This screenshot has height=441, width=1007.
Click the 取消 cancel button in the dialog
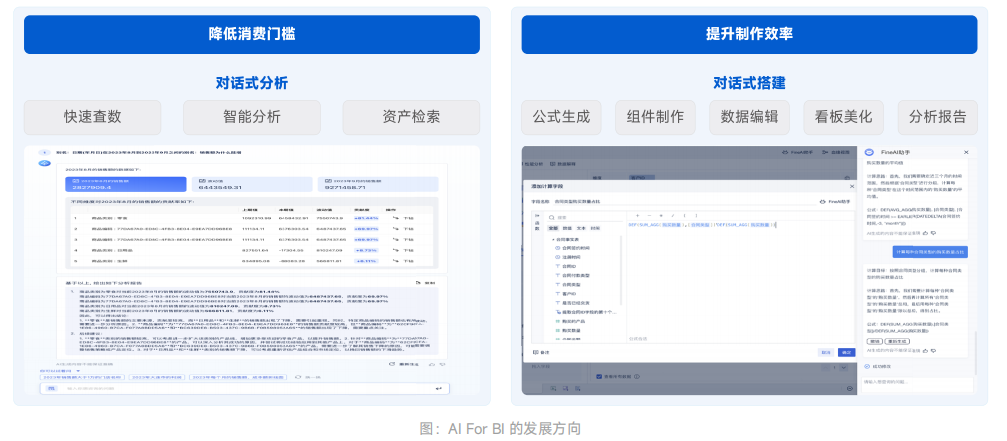(x=826, y=352)
